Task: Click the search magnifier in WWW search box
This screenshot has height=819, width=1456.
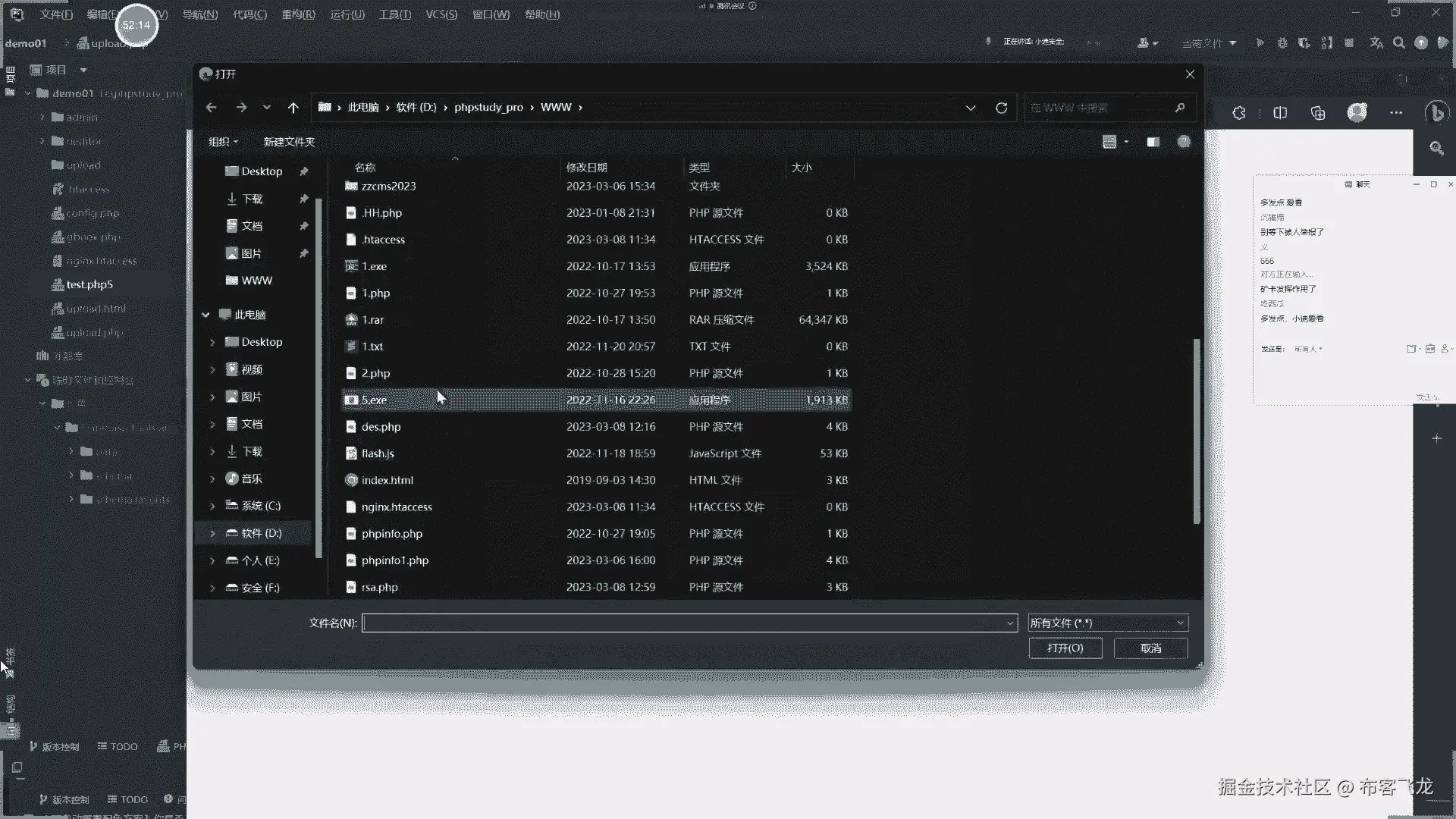Action: pyautogui.click(x=1179, y=108)
